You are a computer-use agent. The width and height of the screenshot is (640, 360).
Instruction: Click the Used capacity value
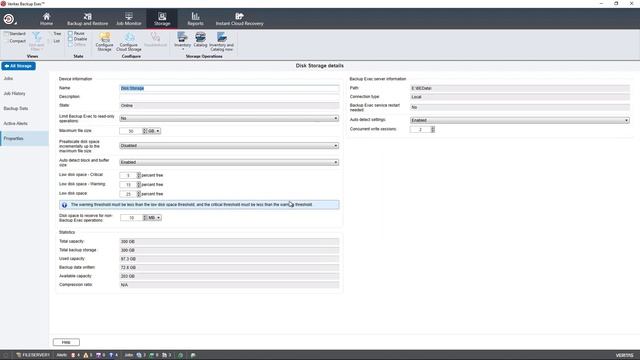[x=229, y=259]
